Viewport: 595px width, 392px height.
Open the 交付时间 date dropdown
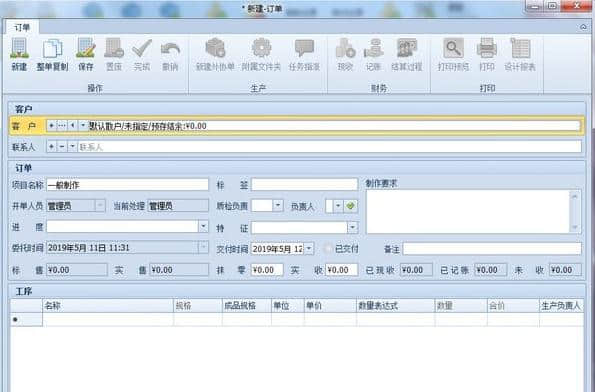(x=309, y=249)
